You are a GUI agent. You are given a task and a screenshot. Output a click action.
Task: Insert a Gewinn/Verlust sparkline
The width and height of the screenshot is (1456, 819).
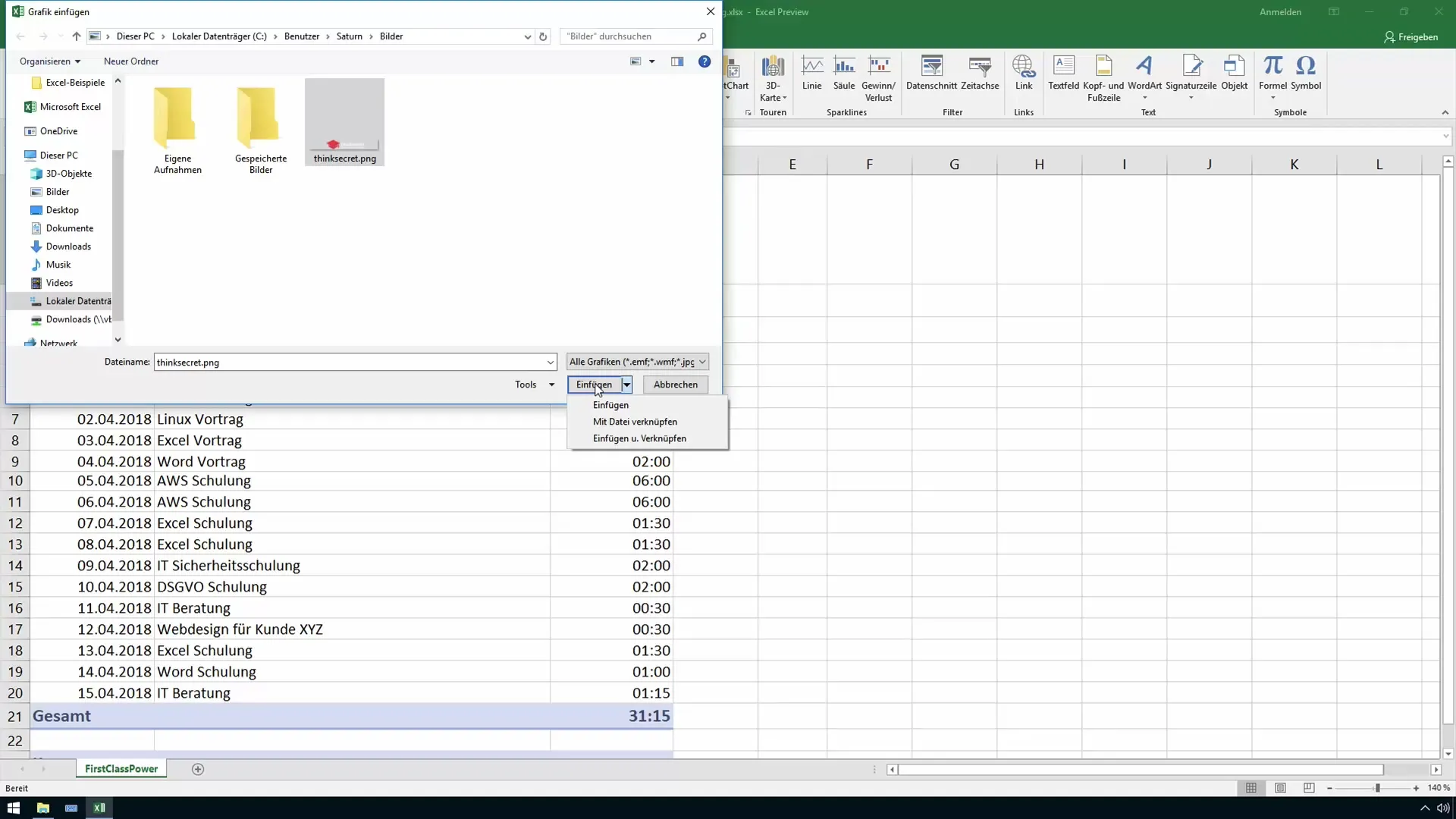click(x=878, y=78)
